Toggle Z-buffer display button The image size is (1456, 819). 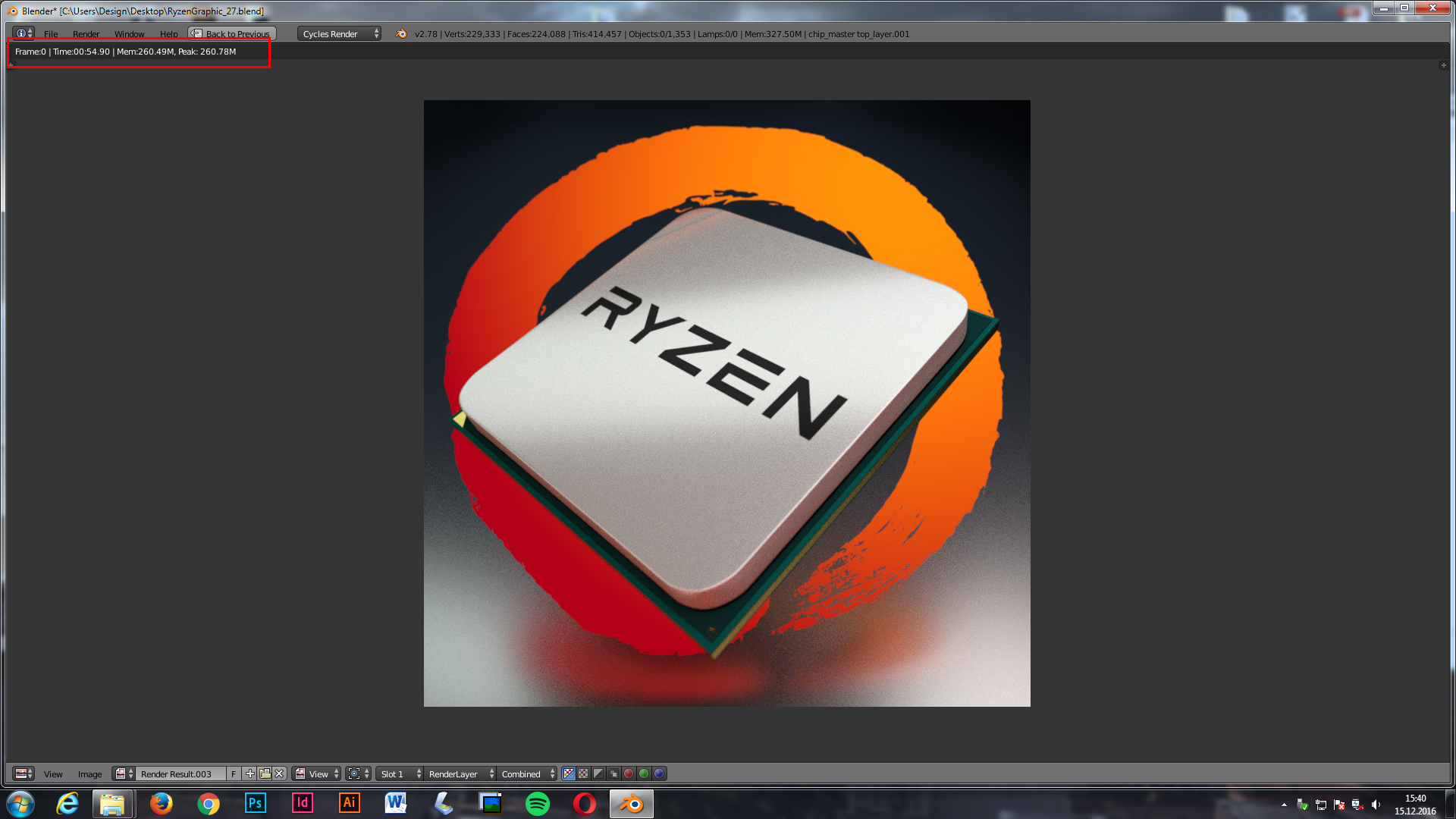coord(613,773)
